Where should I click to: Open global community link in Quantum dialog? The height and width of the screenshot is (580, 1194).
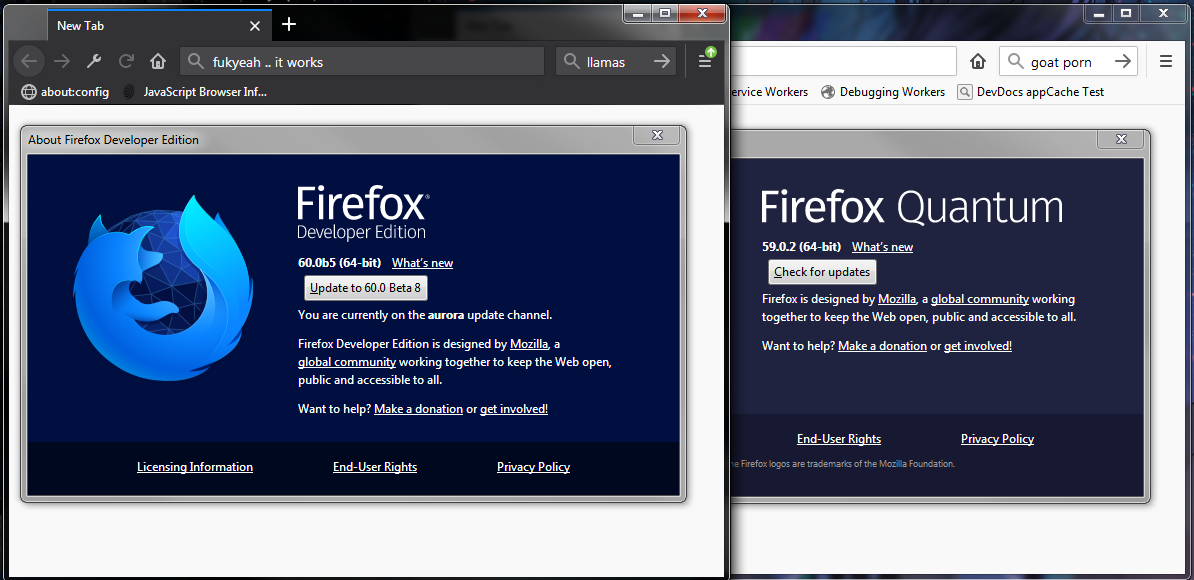980,298
